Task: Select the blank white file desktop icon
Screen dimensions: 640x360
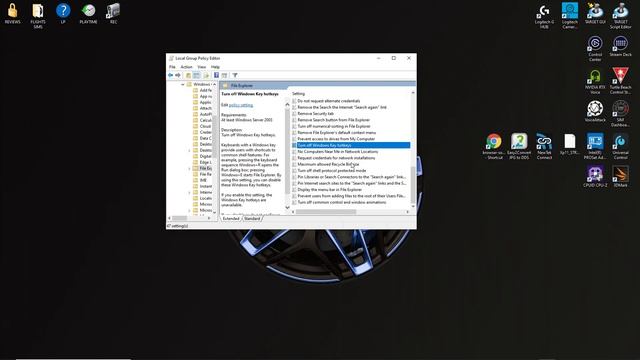Action: pyautogui.click(x=570, y=144)
